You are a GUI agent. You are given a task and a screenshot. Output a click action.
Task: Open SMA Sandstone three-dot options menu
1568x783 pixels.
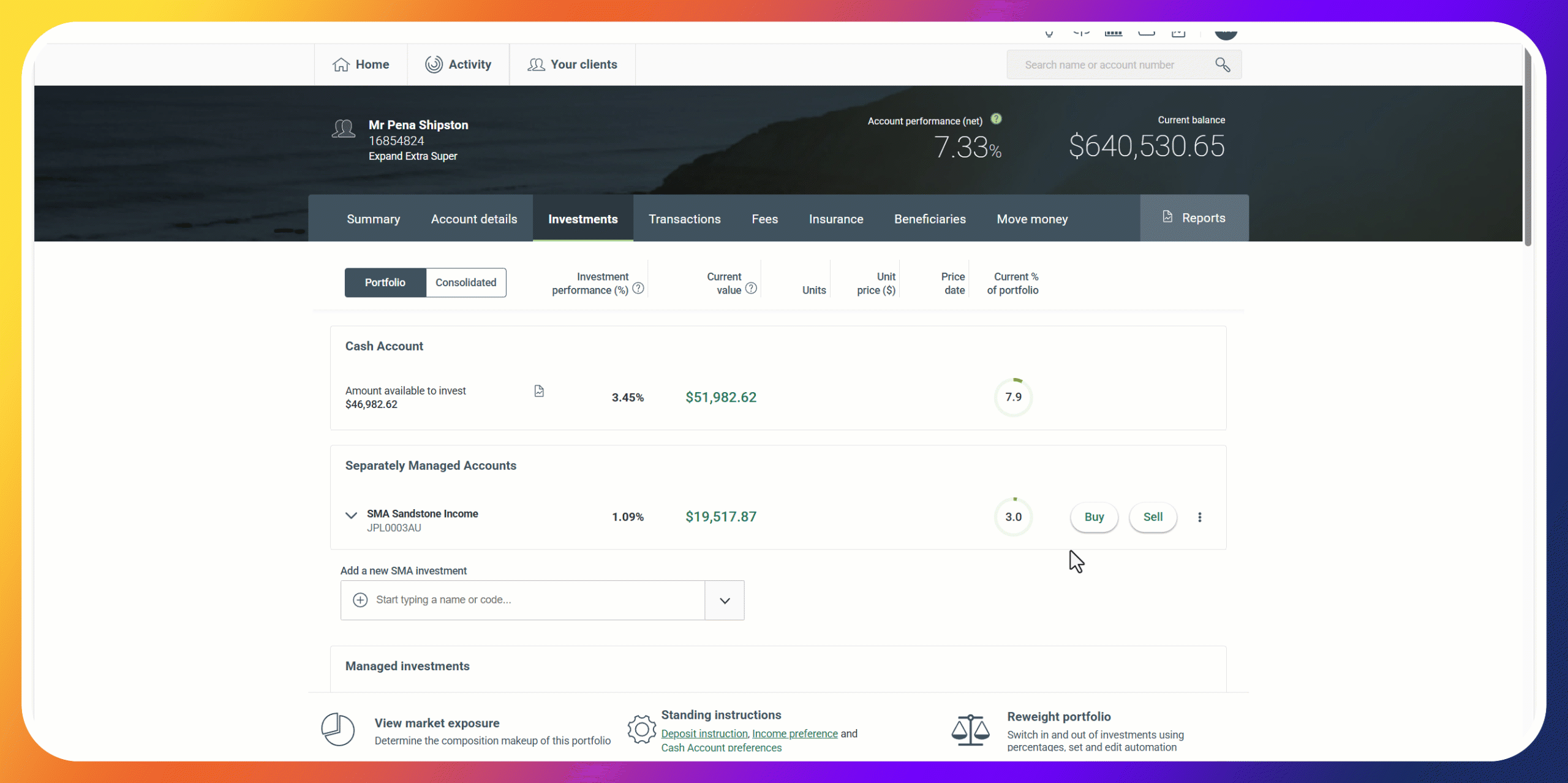[1199, 517]
